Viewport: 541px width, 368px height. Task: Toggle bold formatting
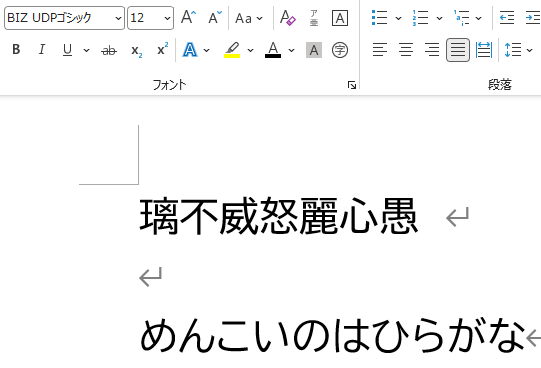(16, 50)
